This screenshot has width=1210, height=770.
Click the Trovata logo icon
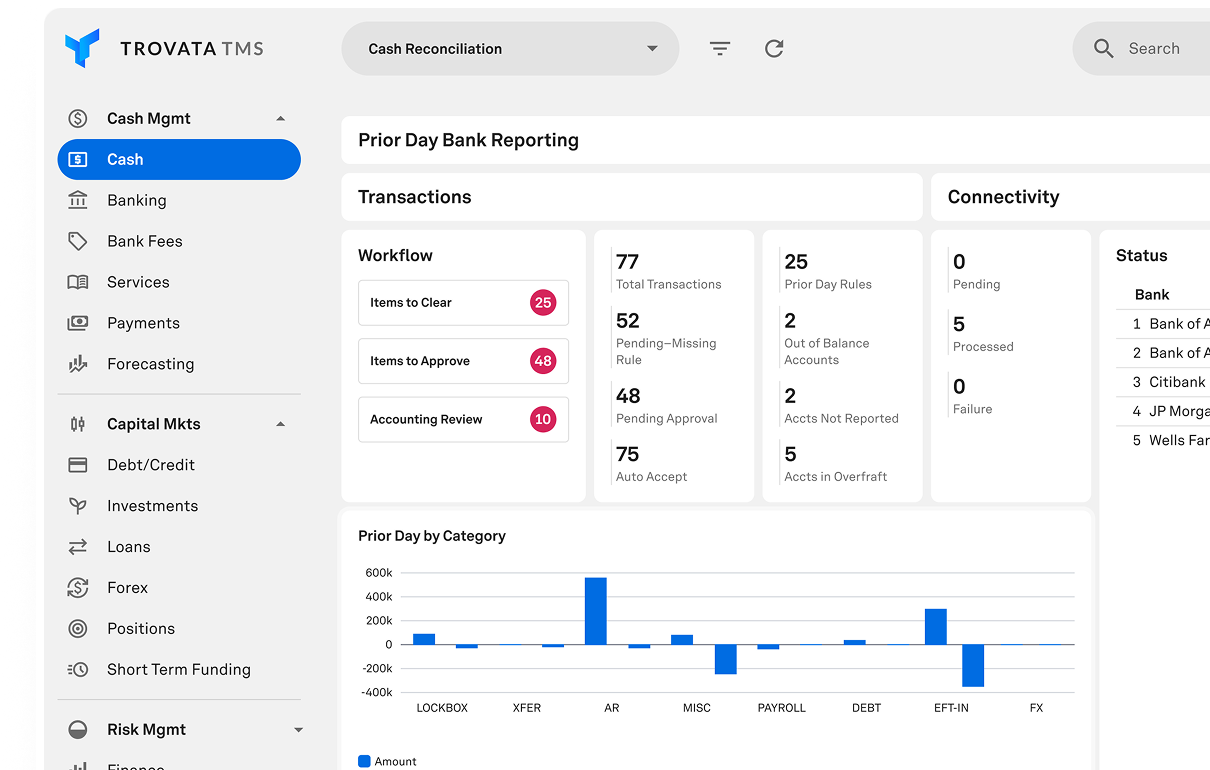pyautogui.click(x=82, y=48)
